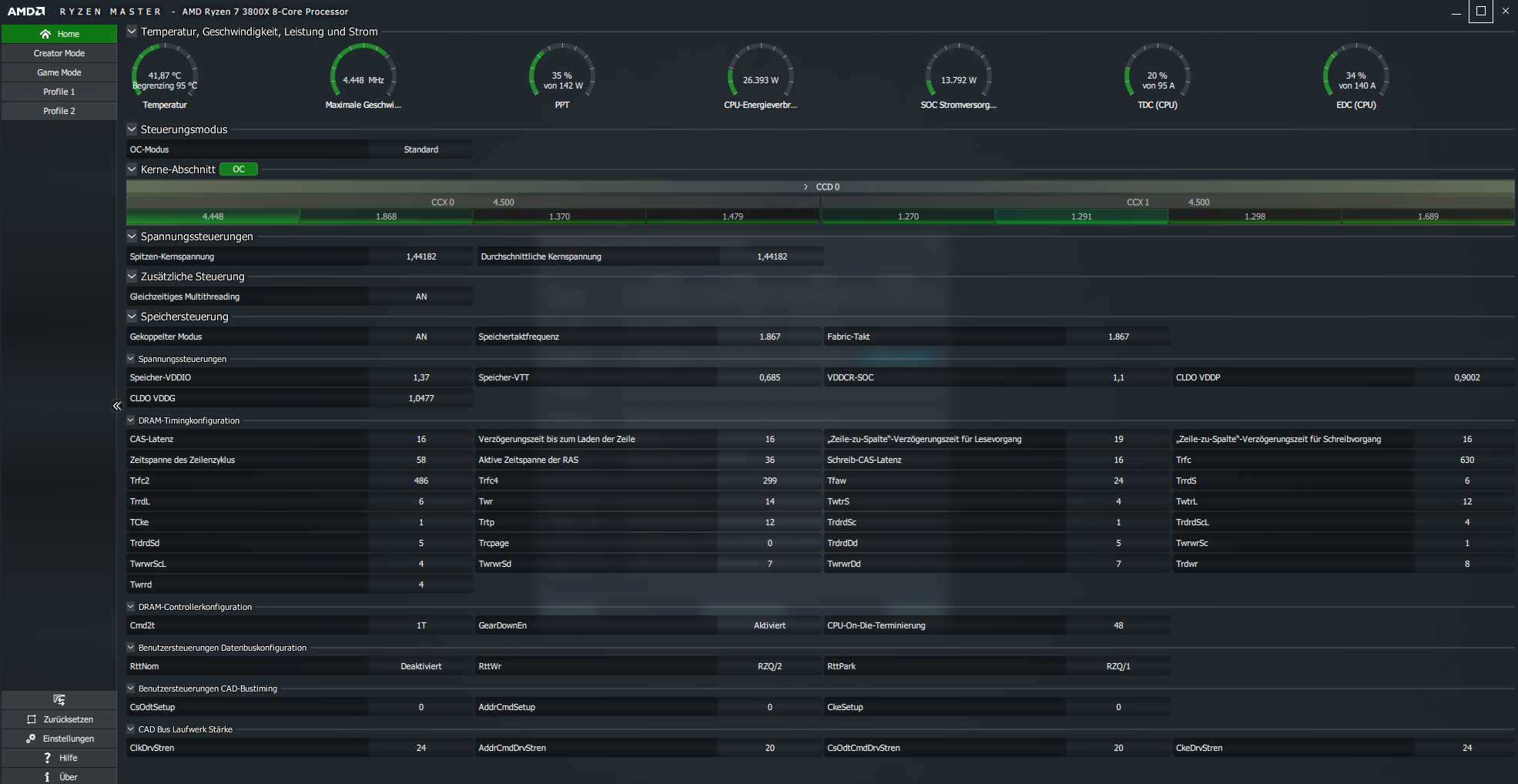The height and width of the screenshot is (784, 1518).
Task: Click the CLDO VDDP value 0,9002
Action: point(1467,377)
